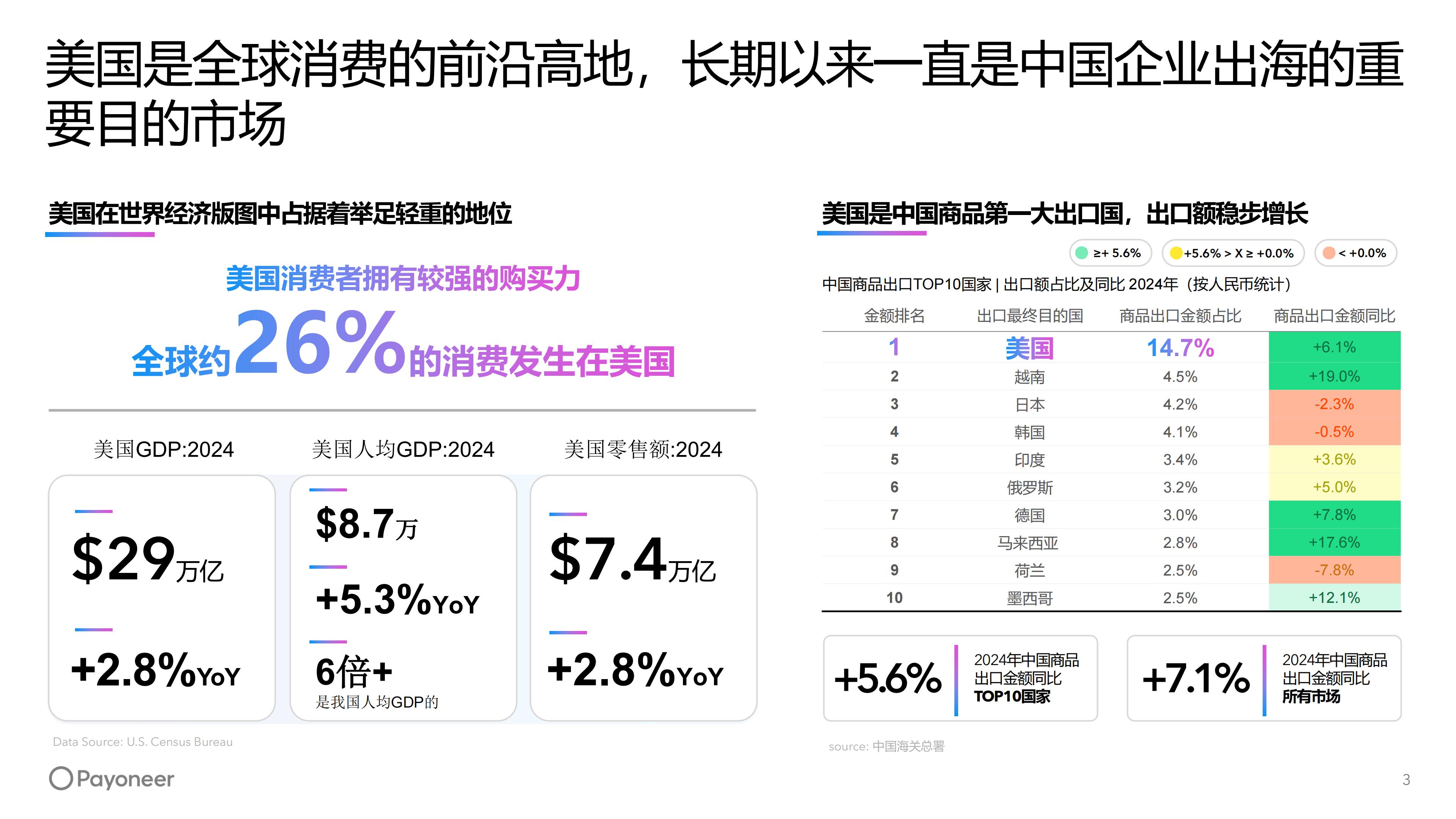This screenshot has width=1456, height=819.
Task: Click the +19.0% growth cell
Action: coord(1335,376)
